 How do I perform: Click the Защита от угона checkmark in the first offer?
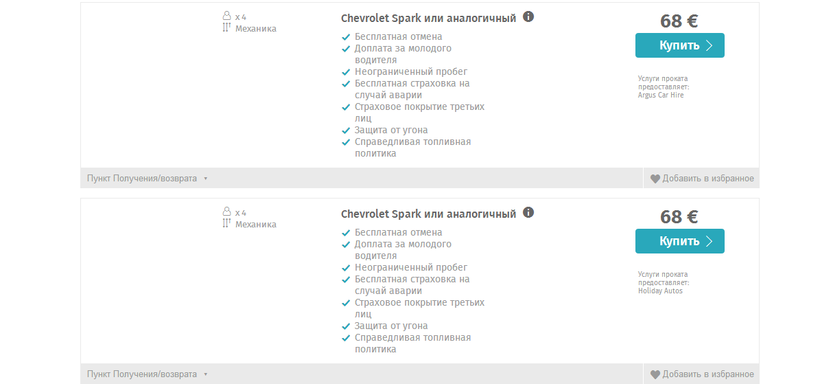(x=345, y=130)
